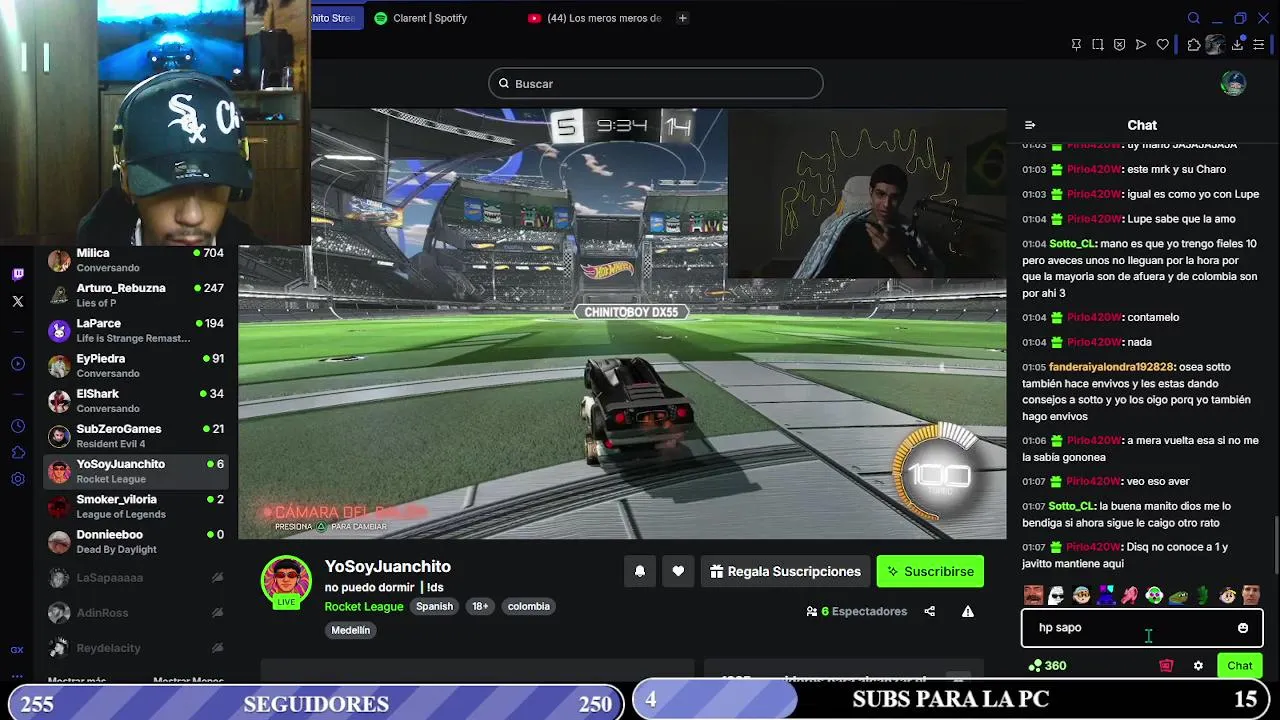Open Arturo_Rebuzna channel in sidebar

pos(136,295)
